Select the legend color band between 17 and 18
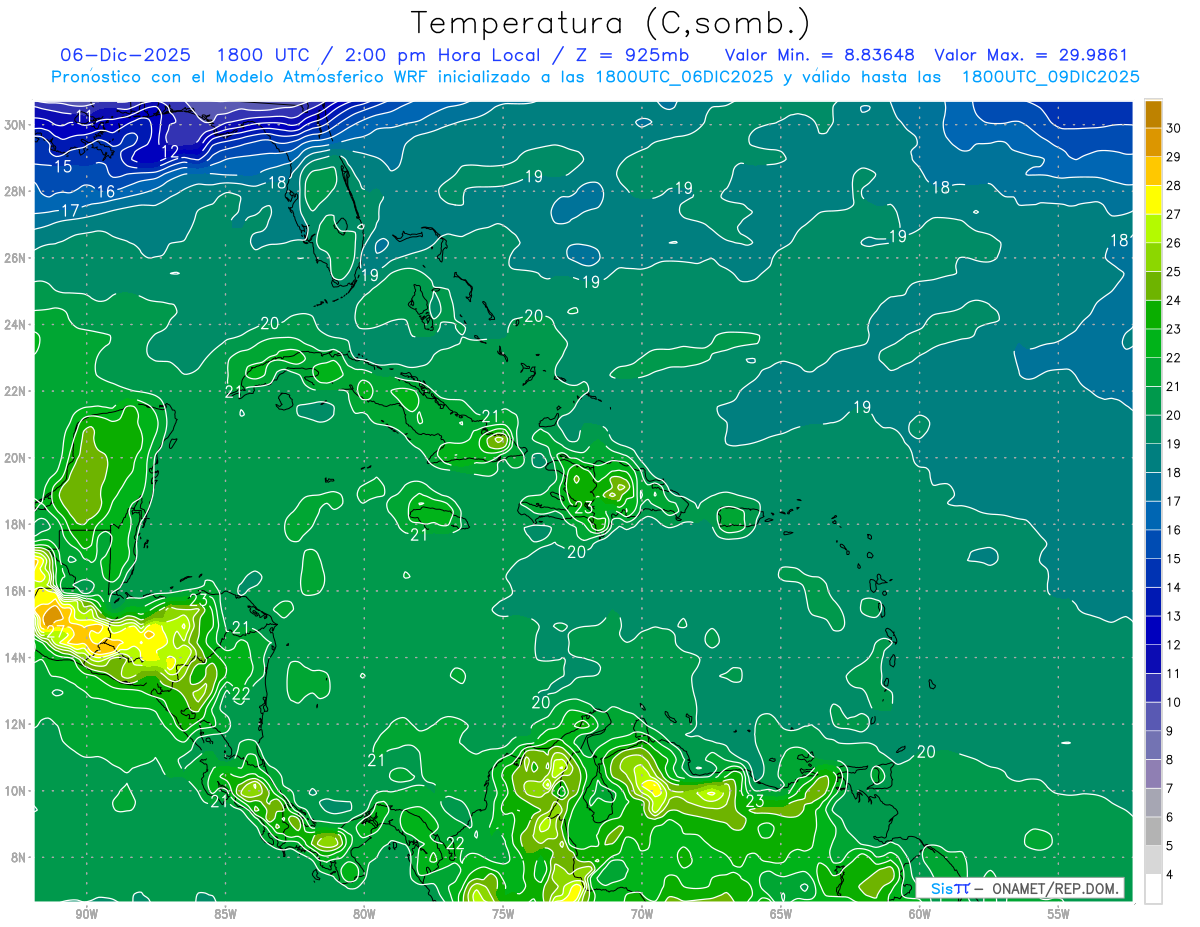This screenshot has width=1200, height=927. point(1153,487)
